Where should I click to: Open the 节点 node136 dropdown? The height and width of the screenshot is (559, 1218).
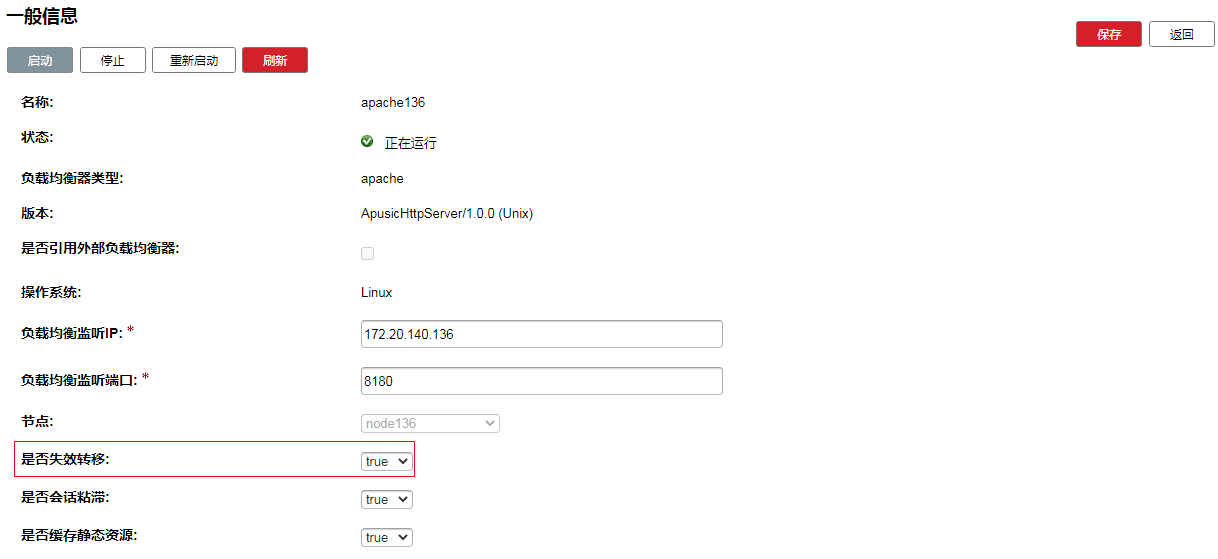430,423
